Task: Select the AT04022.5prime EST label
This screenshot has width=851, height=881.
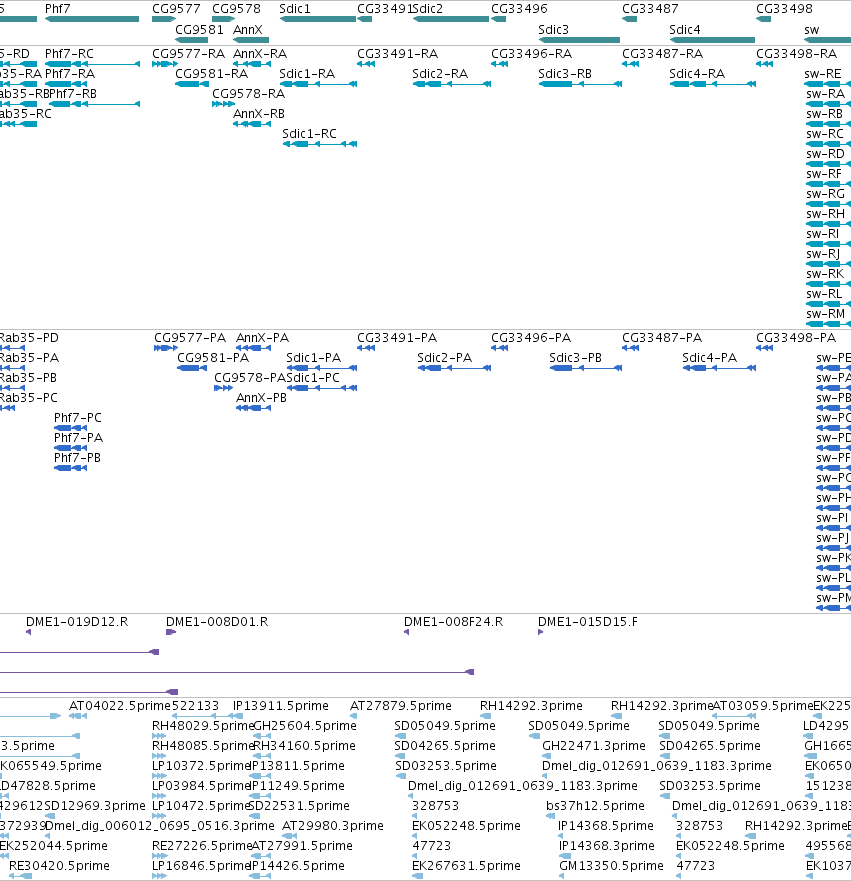Action: (x=120, y=706)
